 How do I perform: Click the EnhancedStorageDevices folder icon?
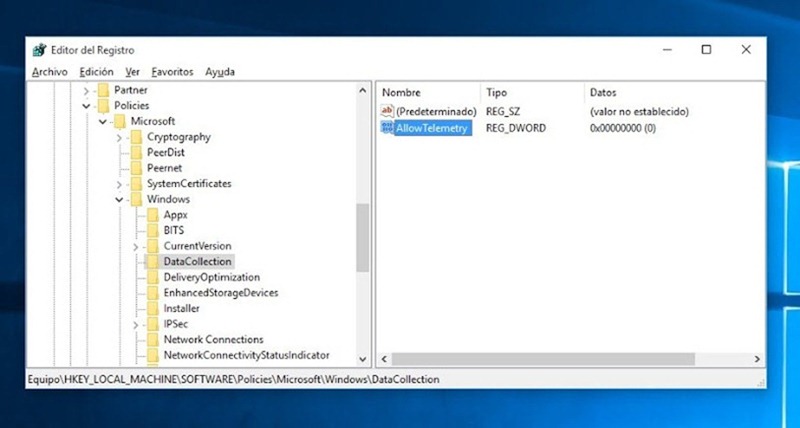153,293
